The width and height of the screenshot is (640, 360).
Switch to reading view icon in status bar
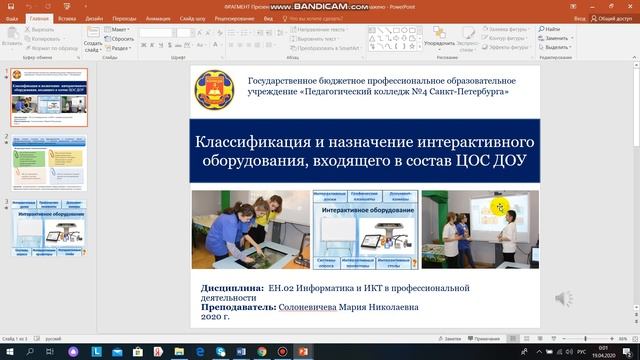(x=540, y=339)
